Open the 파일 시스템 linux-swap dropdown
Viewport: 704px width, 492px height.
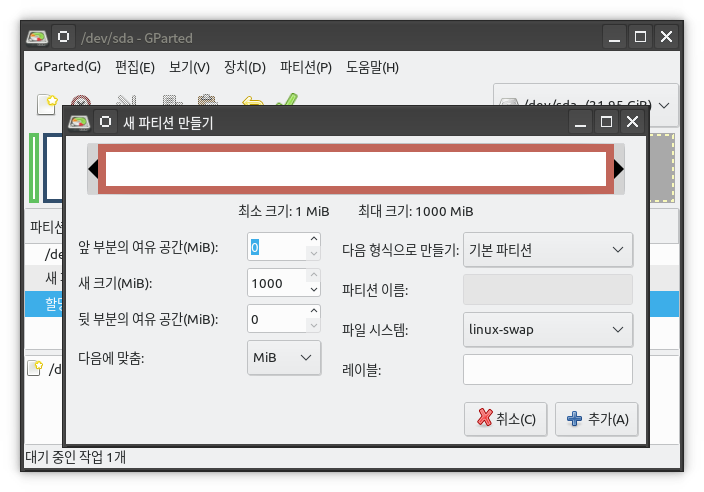point(548,329)
